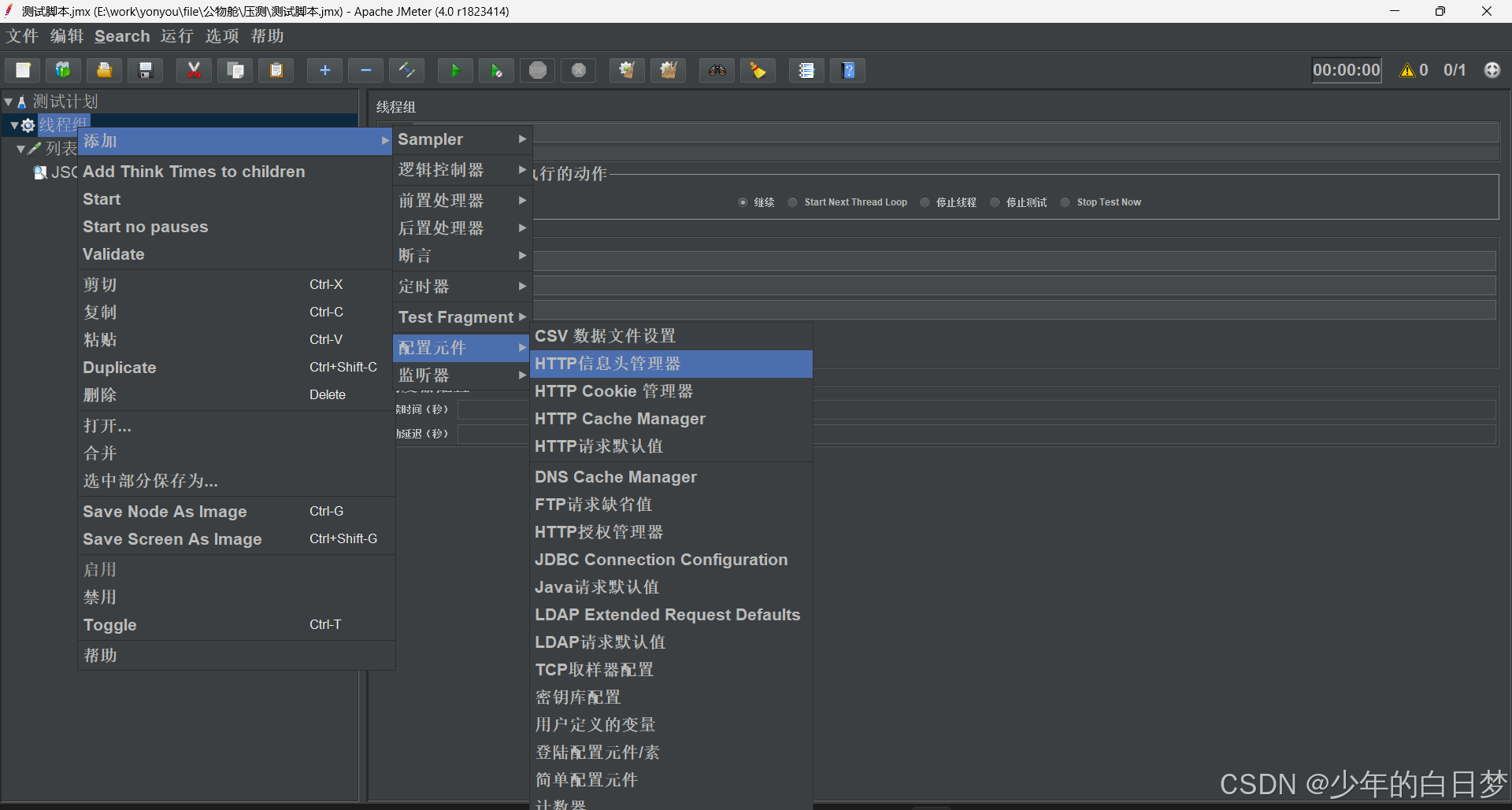Select the Start Next Thread Loop option
The width and height of the screenshot is (1512, 810).
(792, 202)
